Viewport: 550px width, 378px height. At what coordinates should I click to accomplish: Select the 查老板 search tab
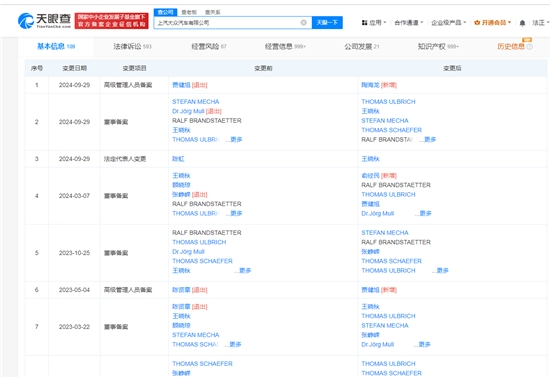pyautogui.click(x=189, y=12)
